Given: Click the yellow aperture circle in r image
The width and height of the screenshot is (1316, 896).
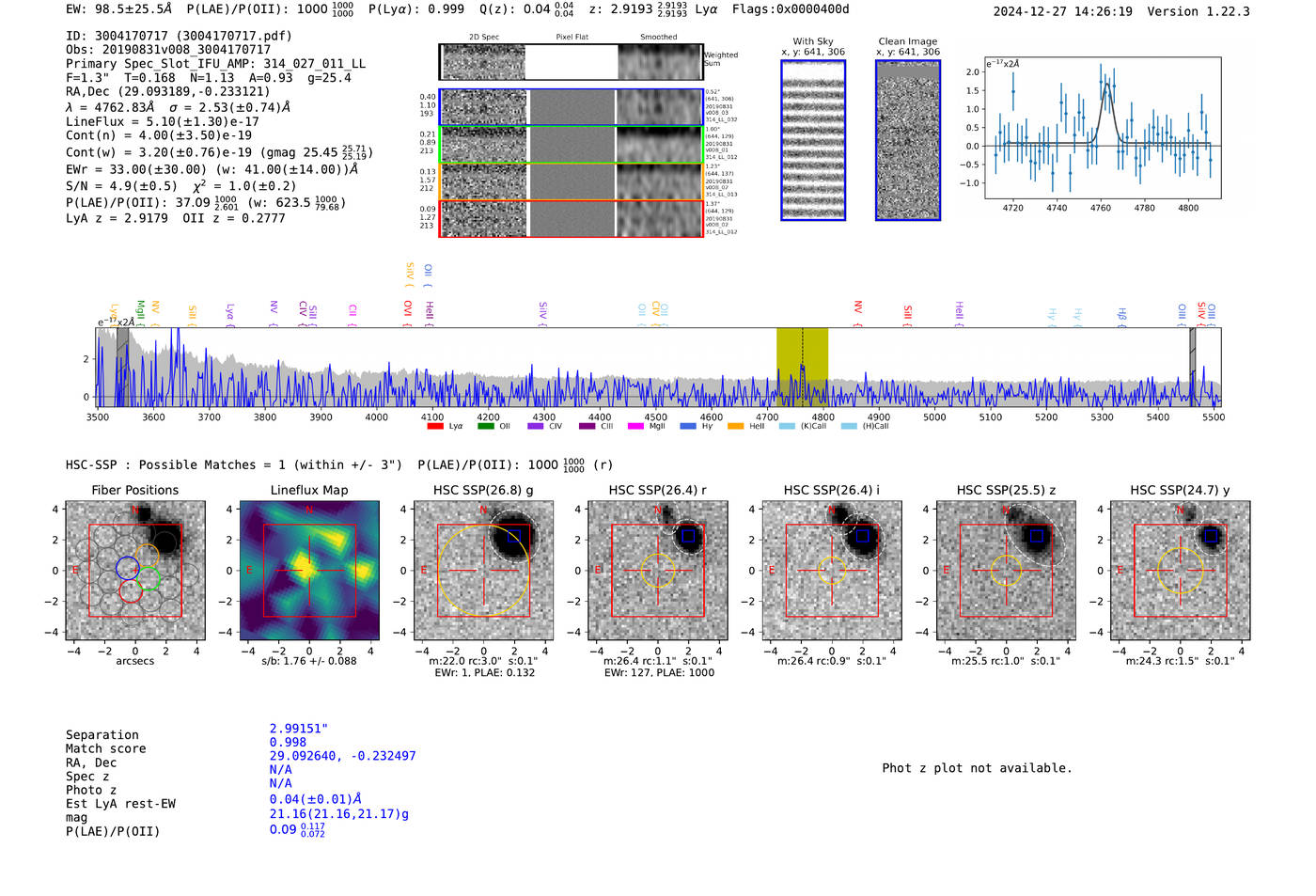Looking at the screenshot, I should tap(658, 571).
